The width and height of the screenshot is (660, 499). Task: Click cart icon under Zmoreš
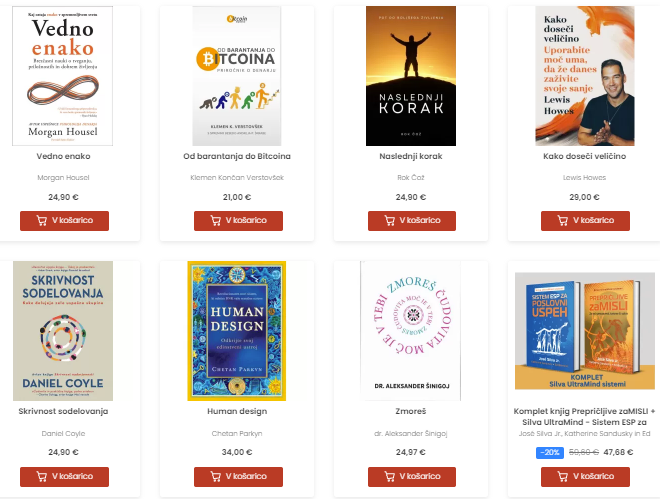tap(389, 476)
